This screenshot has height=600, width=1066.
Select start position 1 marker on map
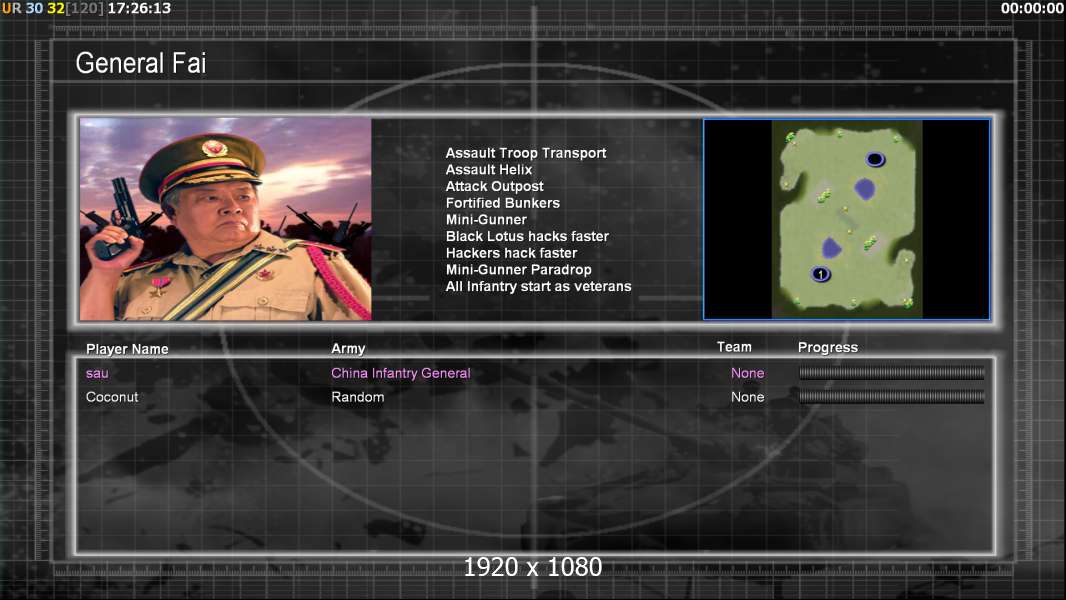point(821,275)
